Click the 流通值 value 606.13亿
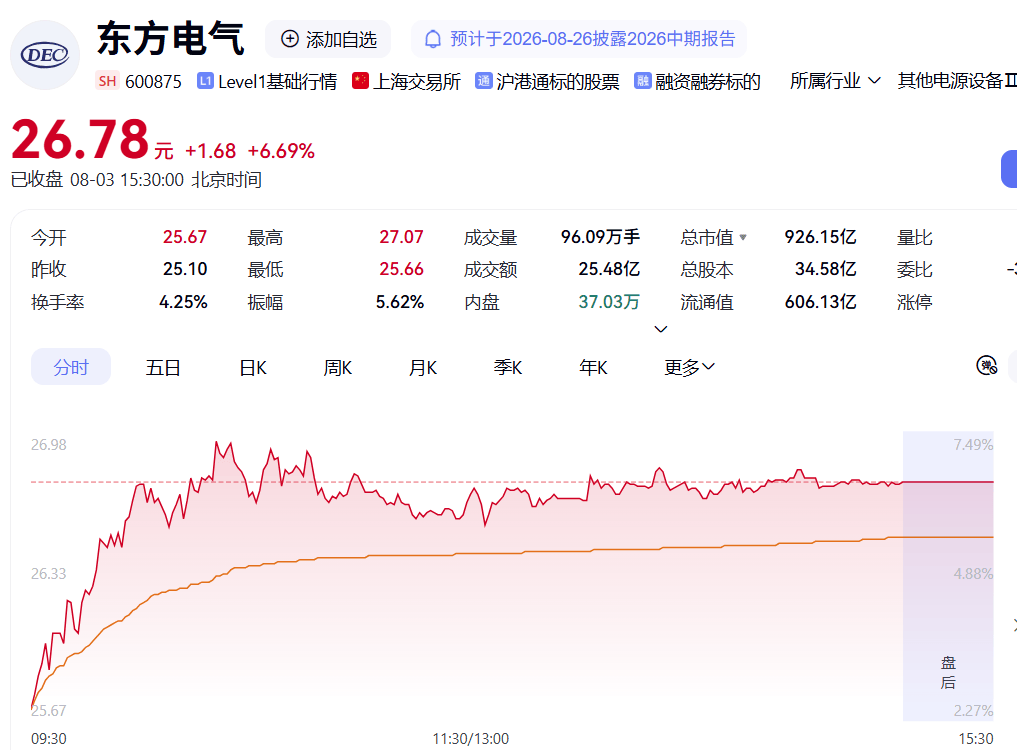The height and width of the screenshot is (750, 1017). (820, 302)
